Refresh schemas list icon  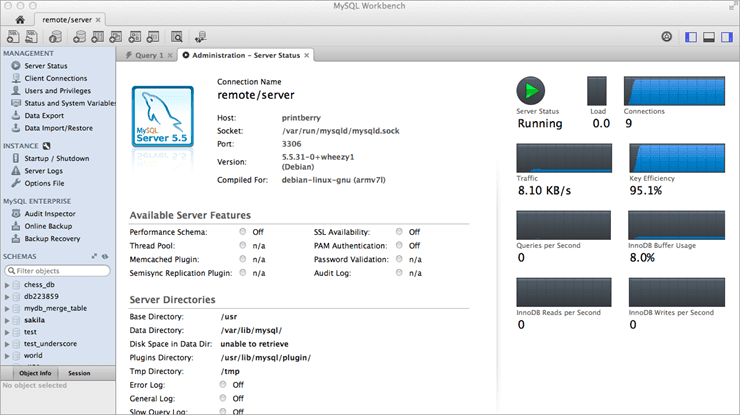(x=105, y=256)
